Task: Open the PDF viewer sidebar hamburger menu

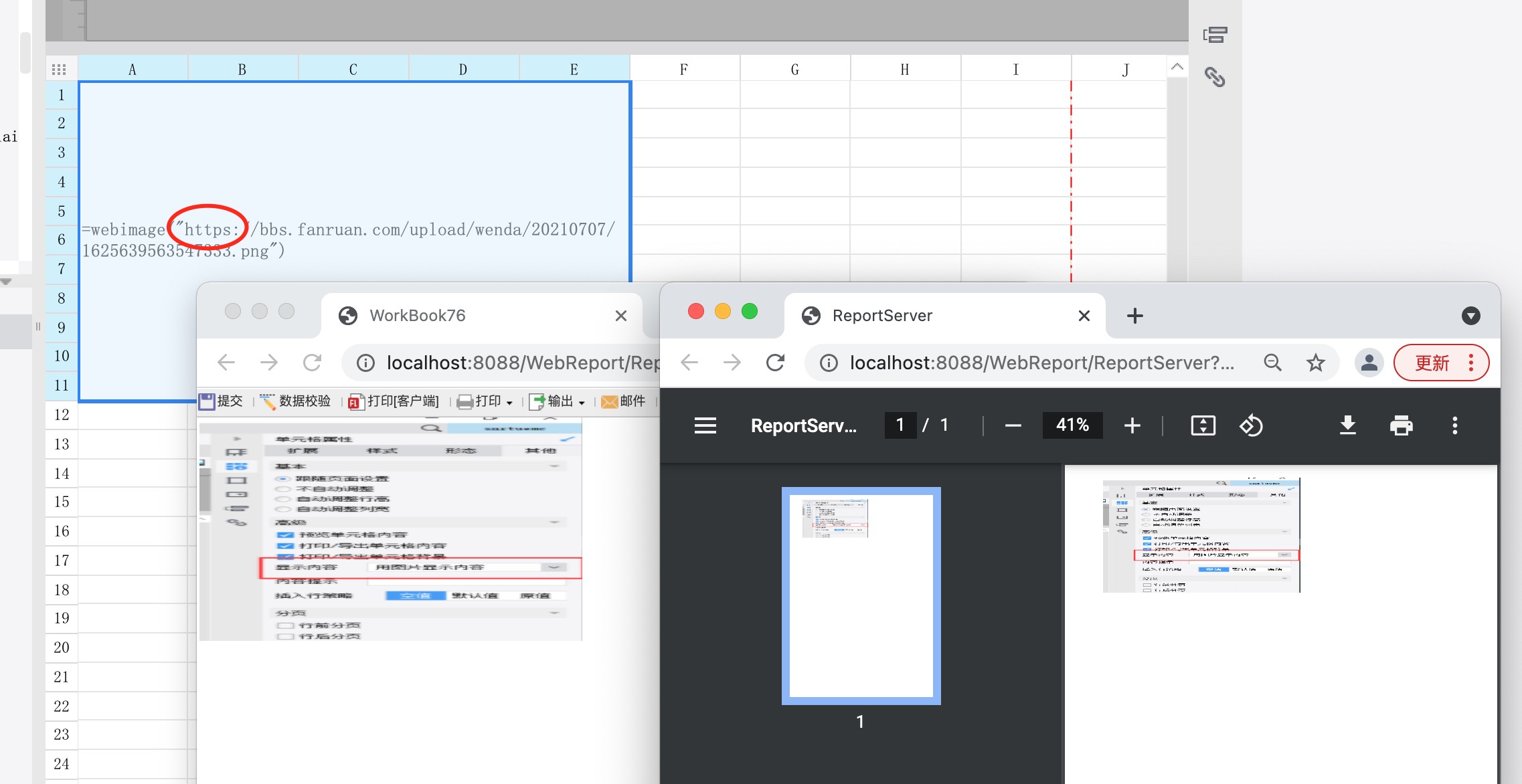Action: pyautogui.click(x=705, y=425)
